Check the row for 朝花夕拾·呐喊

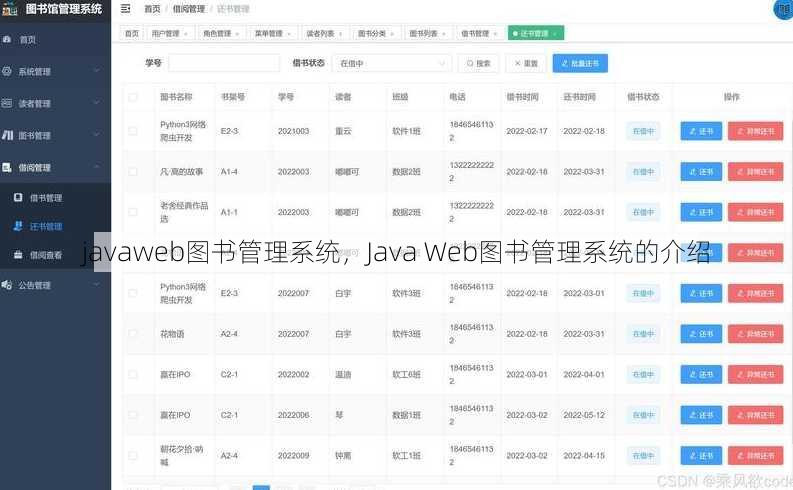[x=133, y=456]
